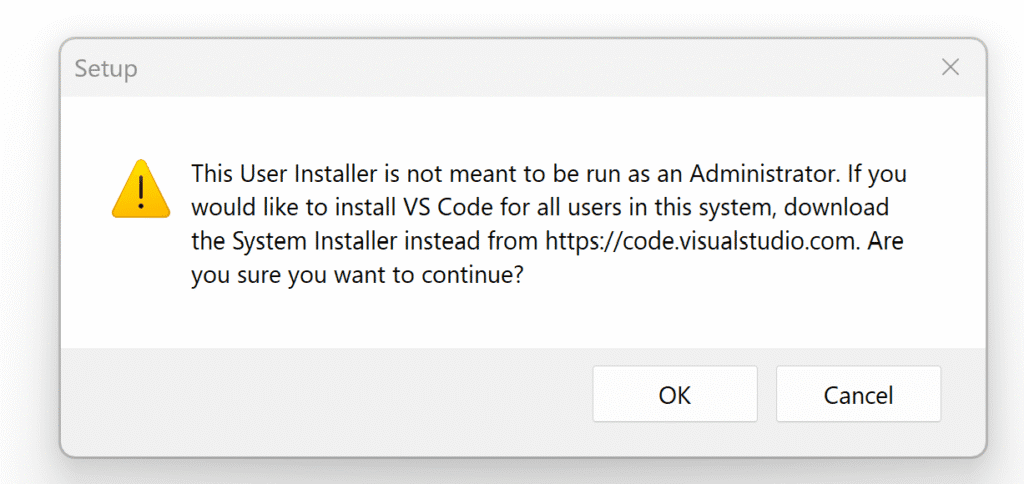
Task: Click the yellow warning triangle icon
Action: coord(140,189)
